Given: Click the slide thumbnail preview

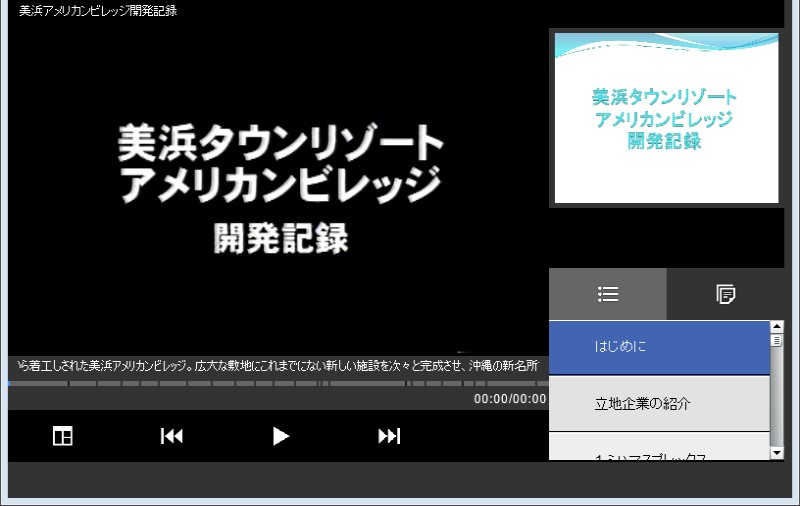Looking at the screenshot, I should 666,118.
